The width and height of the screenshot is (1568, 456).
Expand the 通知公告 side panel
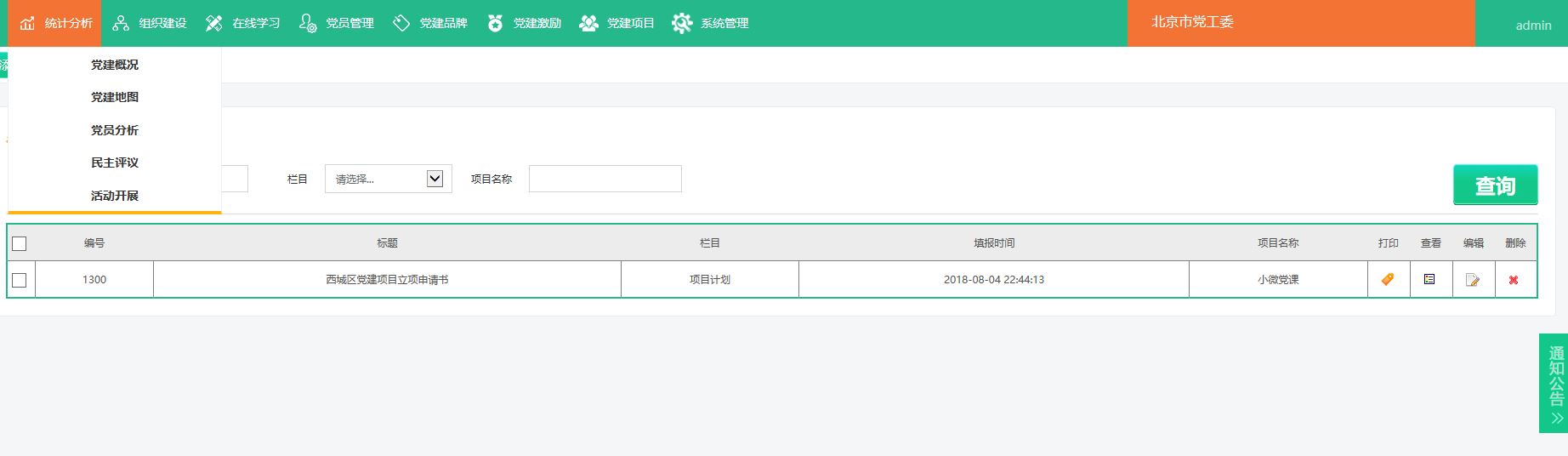[x=1555, y=384]
